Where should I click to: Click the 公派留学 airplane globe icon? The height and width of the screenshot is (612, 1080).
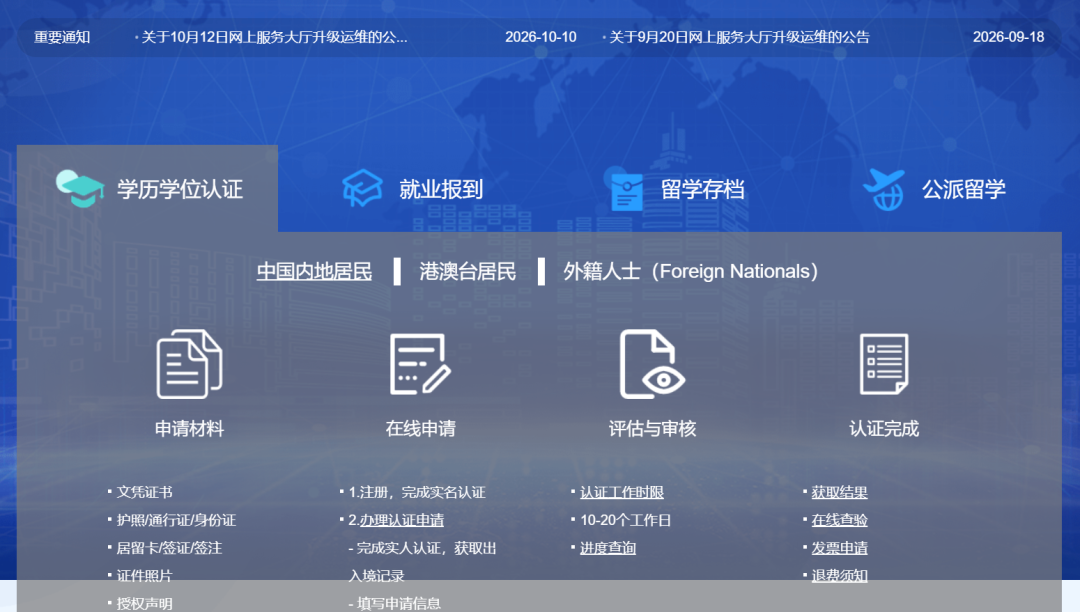[x=884, y=189]
